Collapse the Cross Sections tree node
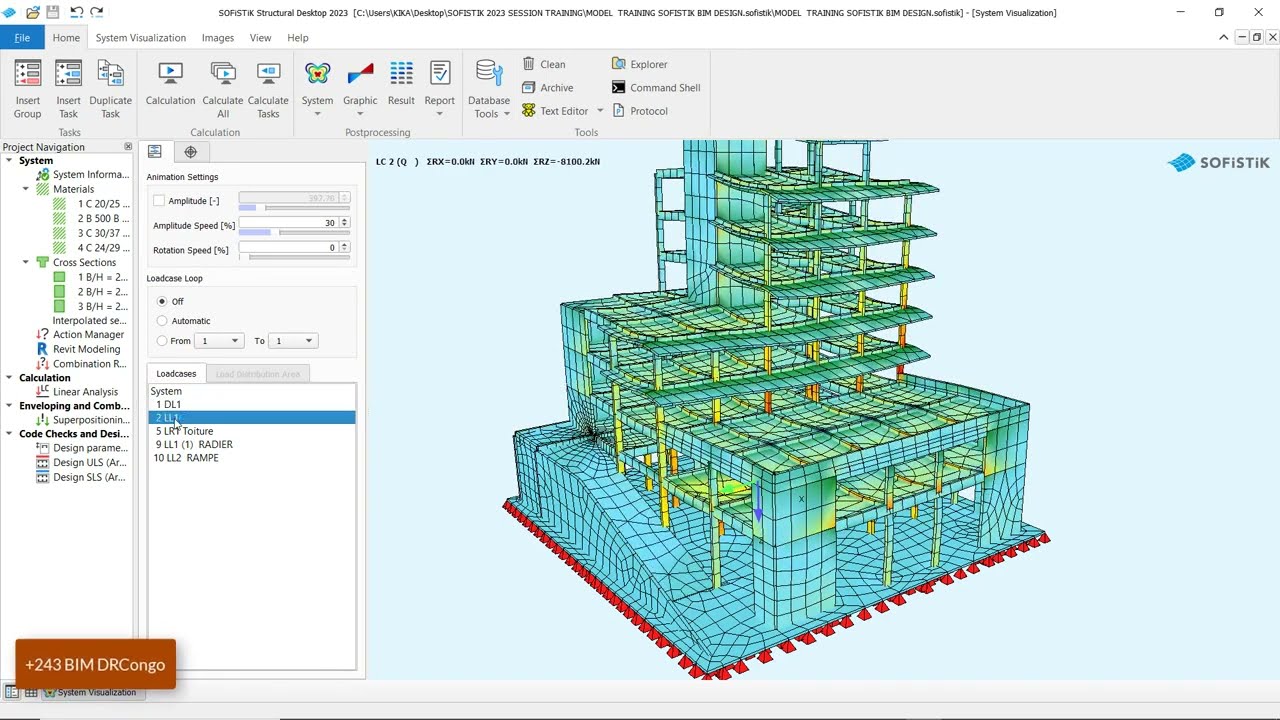This screenshot has height=720, width=1280. coord(26,262)
